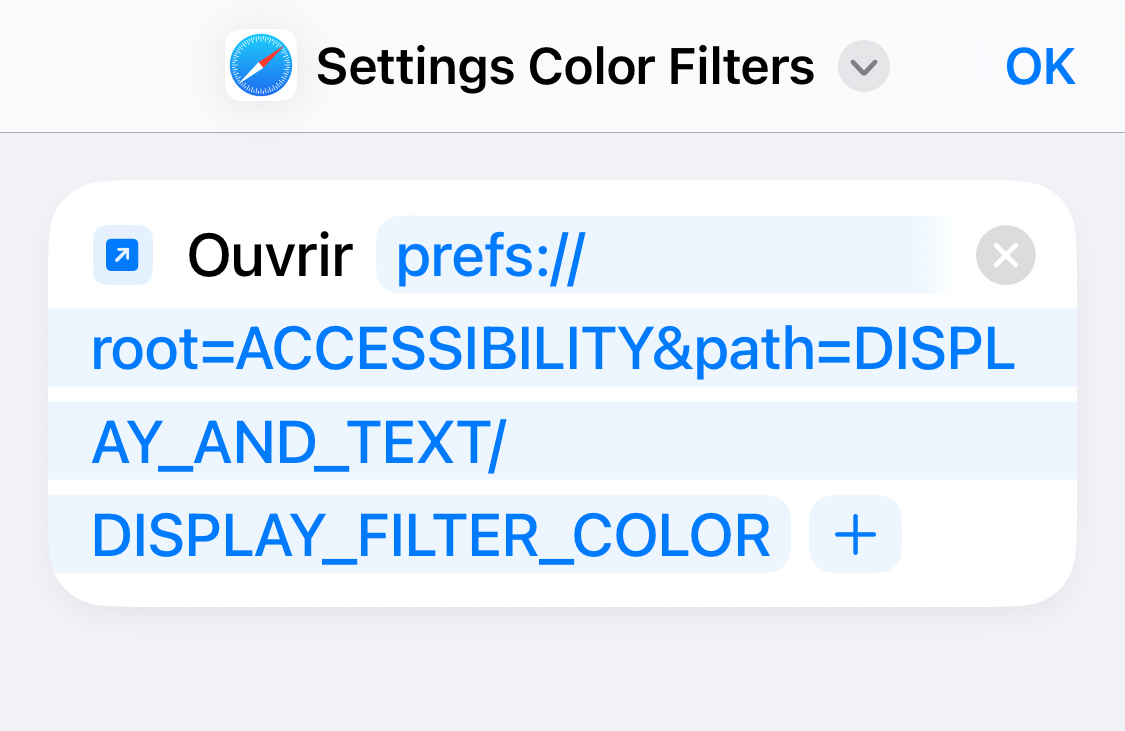
Task: Click the "AY_AND_TEXT/" URL segment
Action: point(298,442)
